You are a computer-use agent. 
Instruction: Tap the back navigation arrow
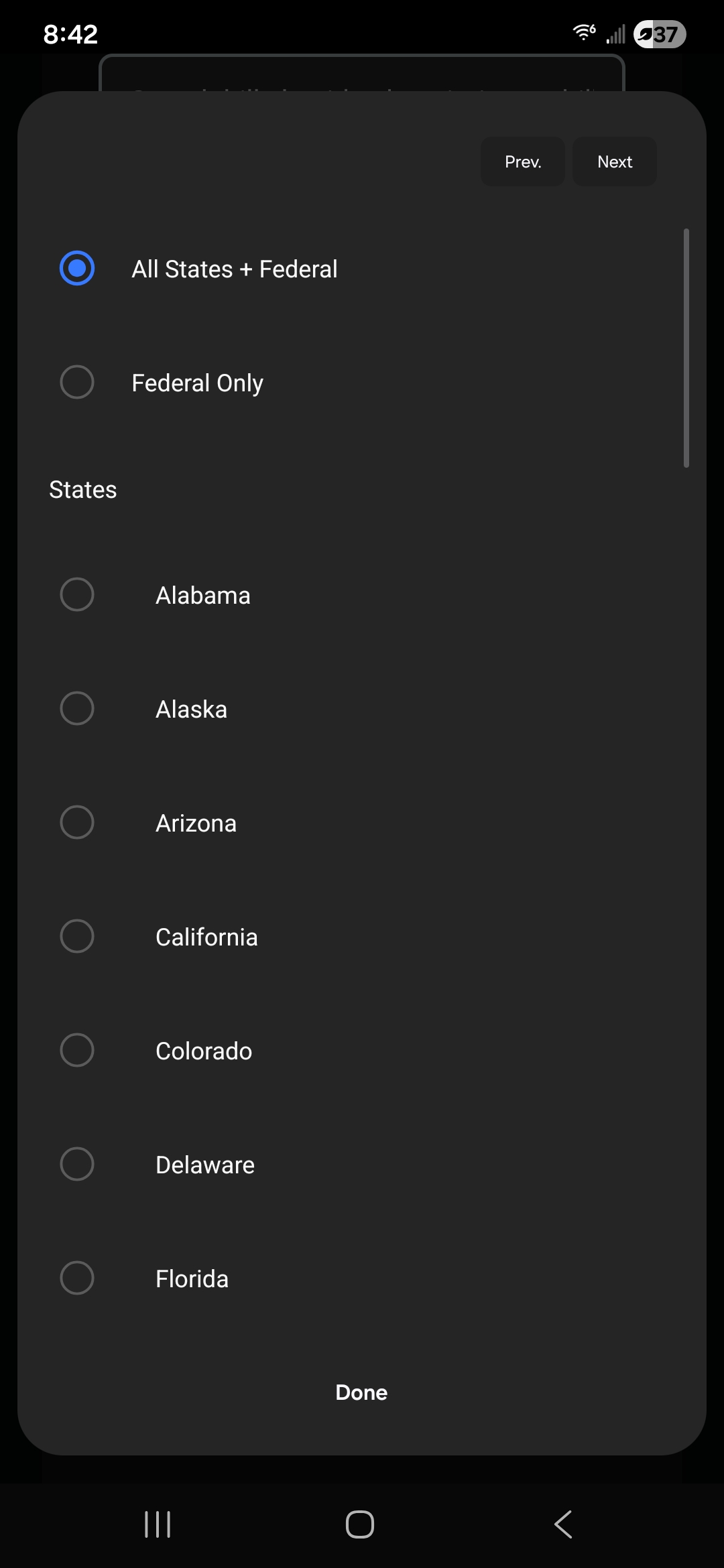(x=563, y=1524)
